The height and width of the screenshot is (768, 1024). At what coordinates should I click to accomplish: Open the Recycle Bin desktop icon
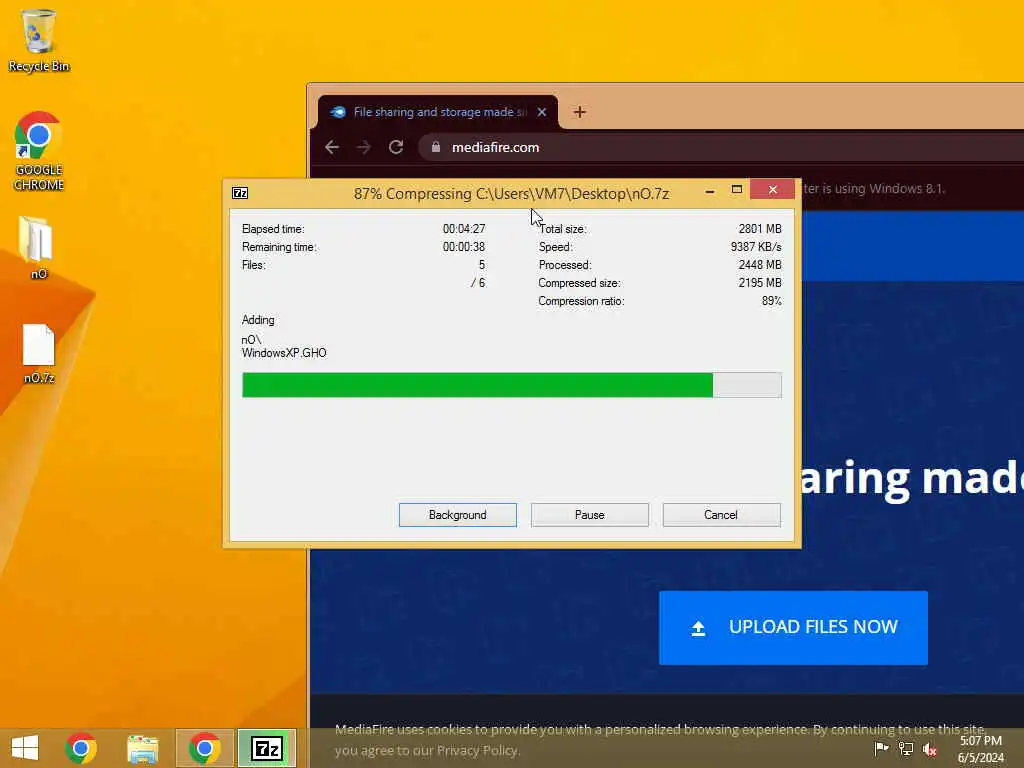click(39, 40)
